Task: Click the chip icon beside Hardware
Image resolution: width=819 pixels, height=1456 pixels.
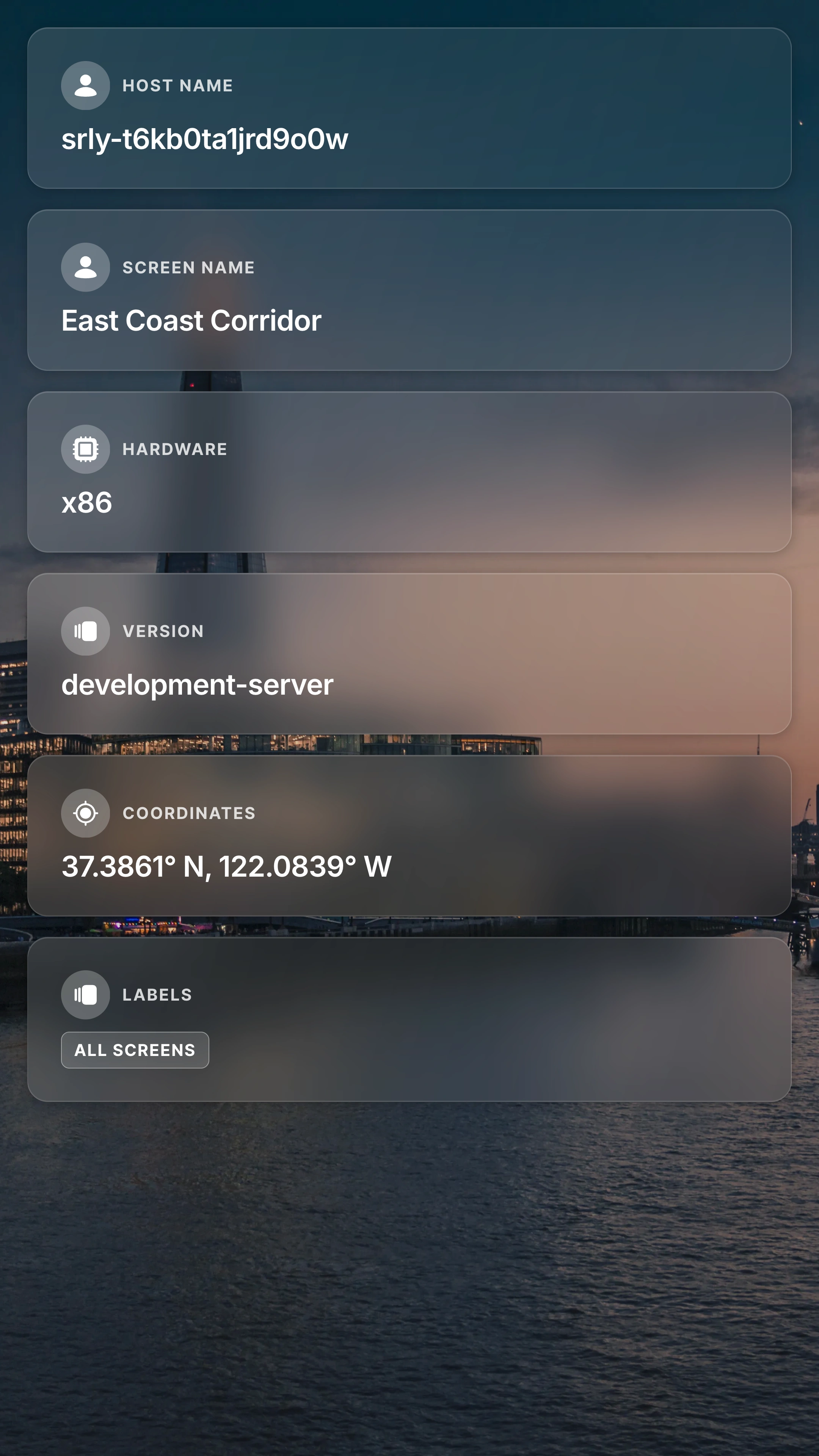Action: pyautogui.click(x=85, y=449)
